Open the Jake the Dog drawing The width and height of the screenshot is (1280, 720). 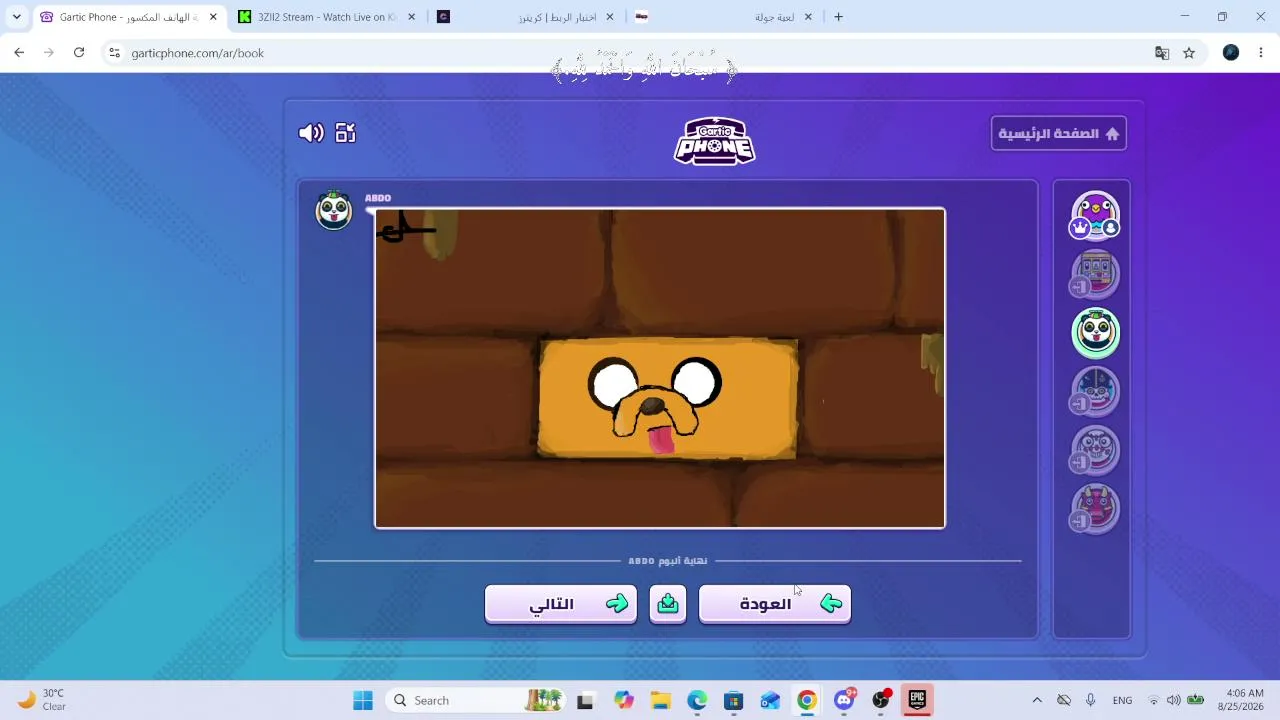[x=660, y=368]
